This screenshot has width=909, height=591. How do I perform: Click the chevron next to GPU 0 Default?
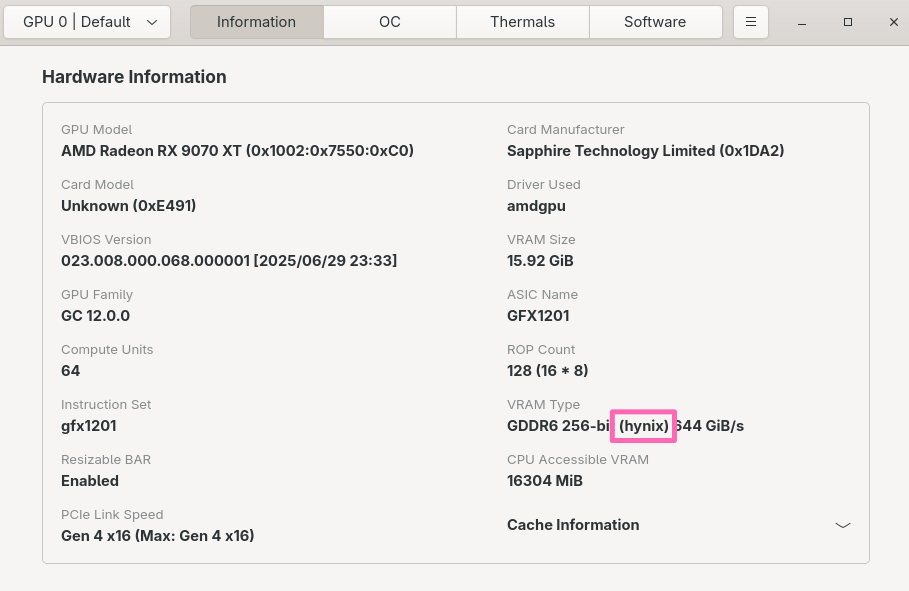click(152, 21)
